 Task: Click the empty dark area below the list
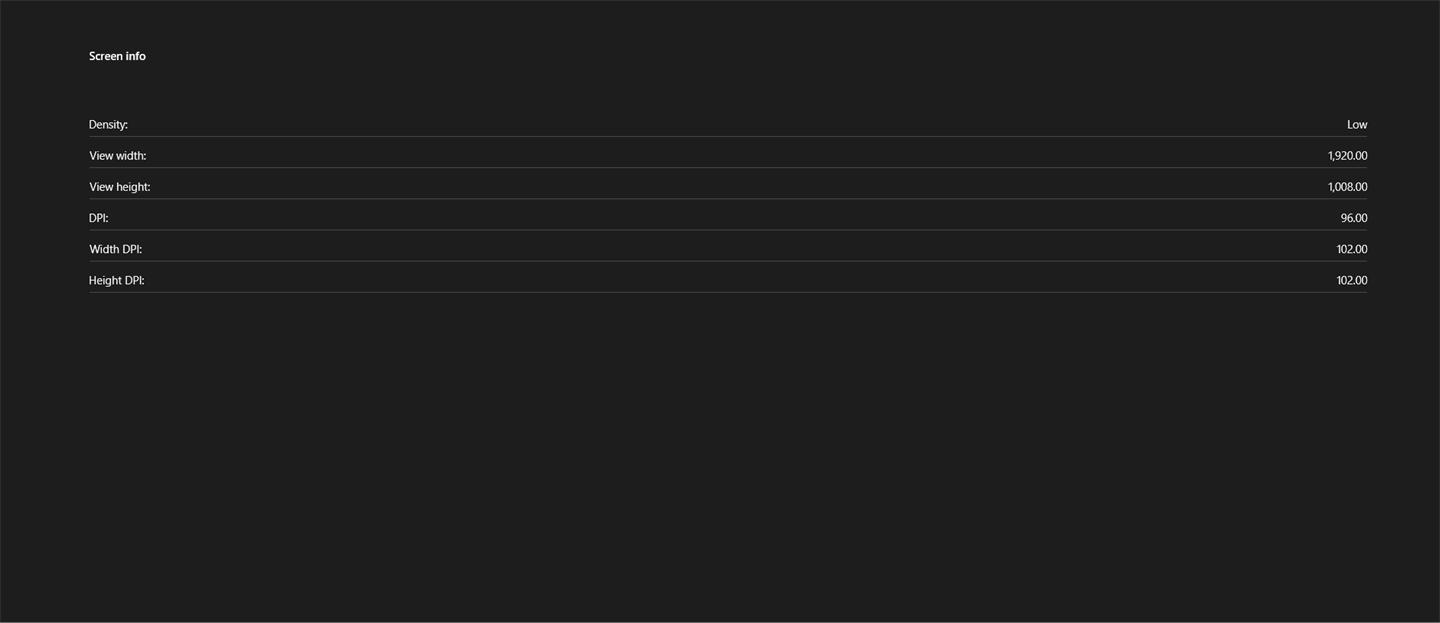click(x=720, y=460)
